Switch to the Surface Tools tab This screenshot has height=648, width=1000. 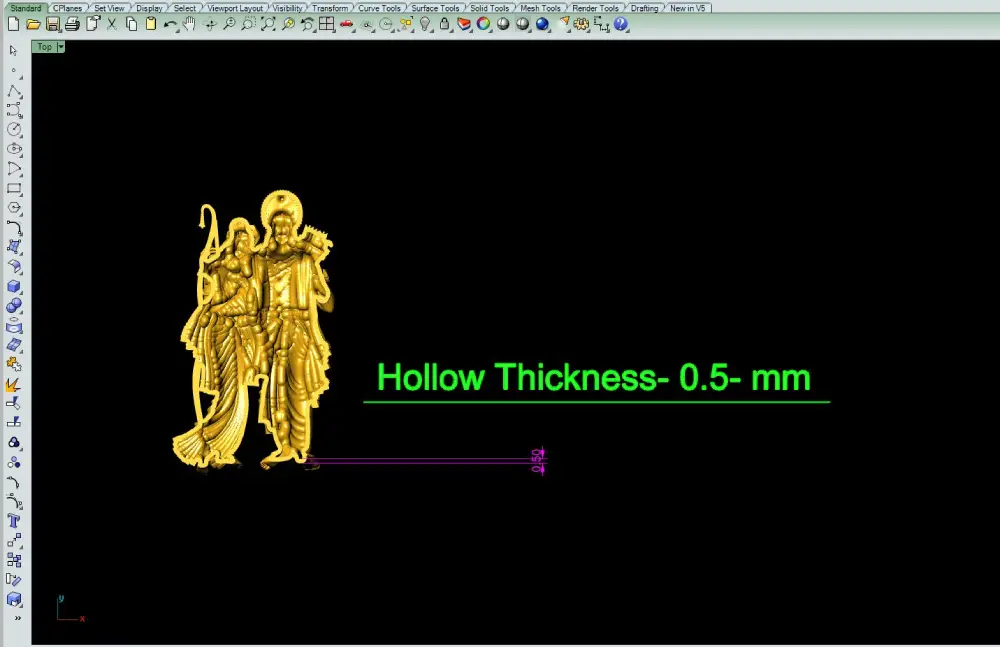tap(436, 8)
